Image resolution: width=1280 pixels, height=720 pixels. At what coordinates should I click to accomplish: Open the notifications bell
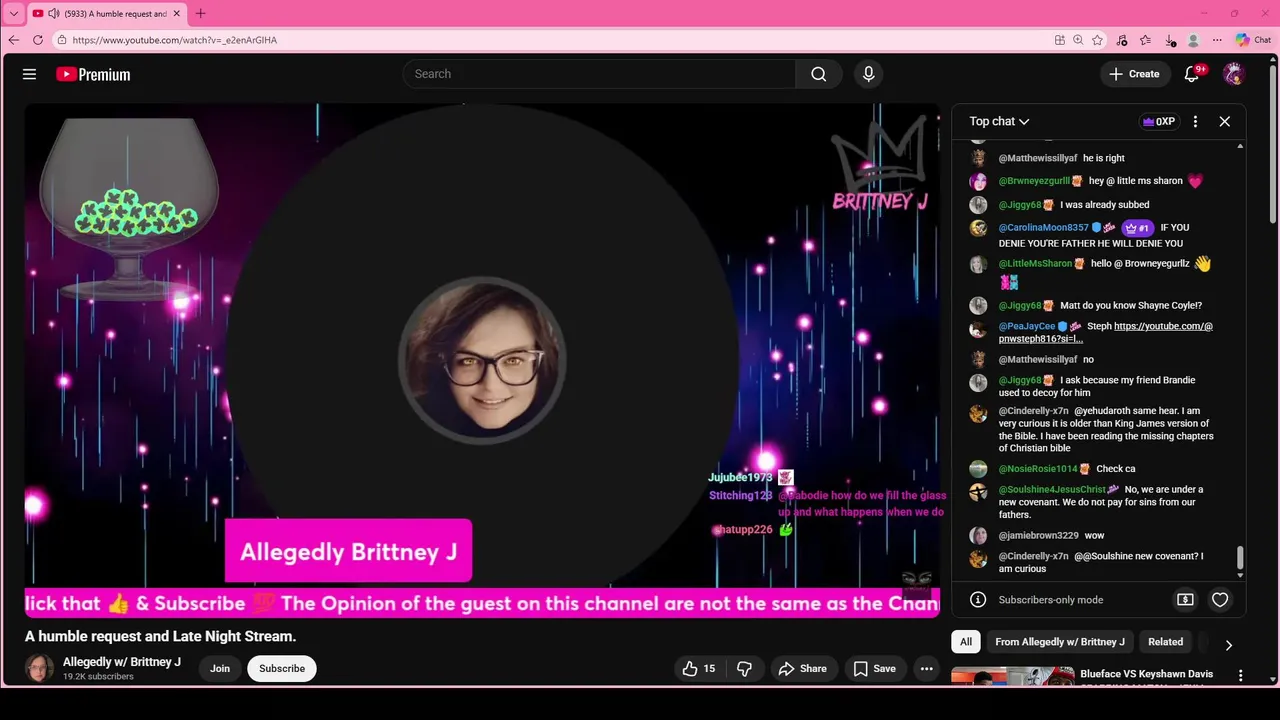pos(1192,74)
